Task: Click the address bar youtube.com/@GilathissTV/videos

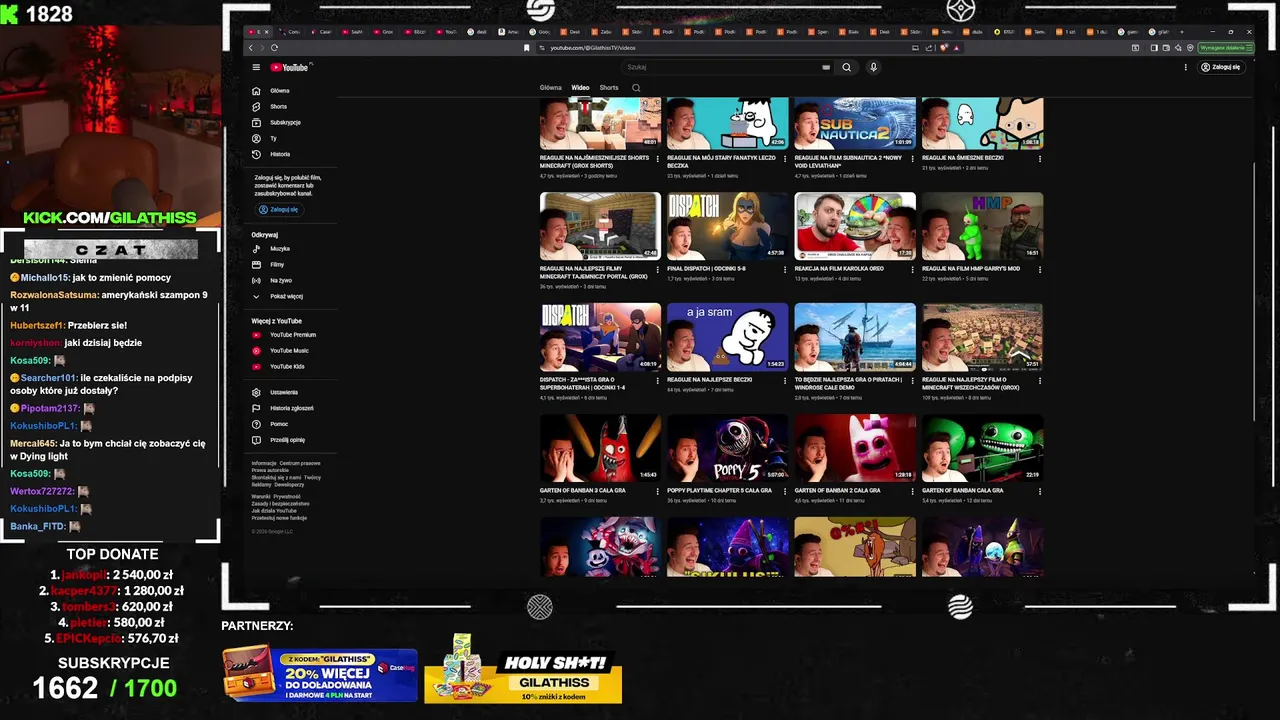Action: pyautogui.click(x=592, y=48)
